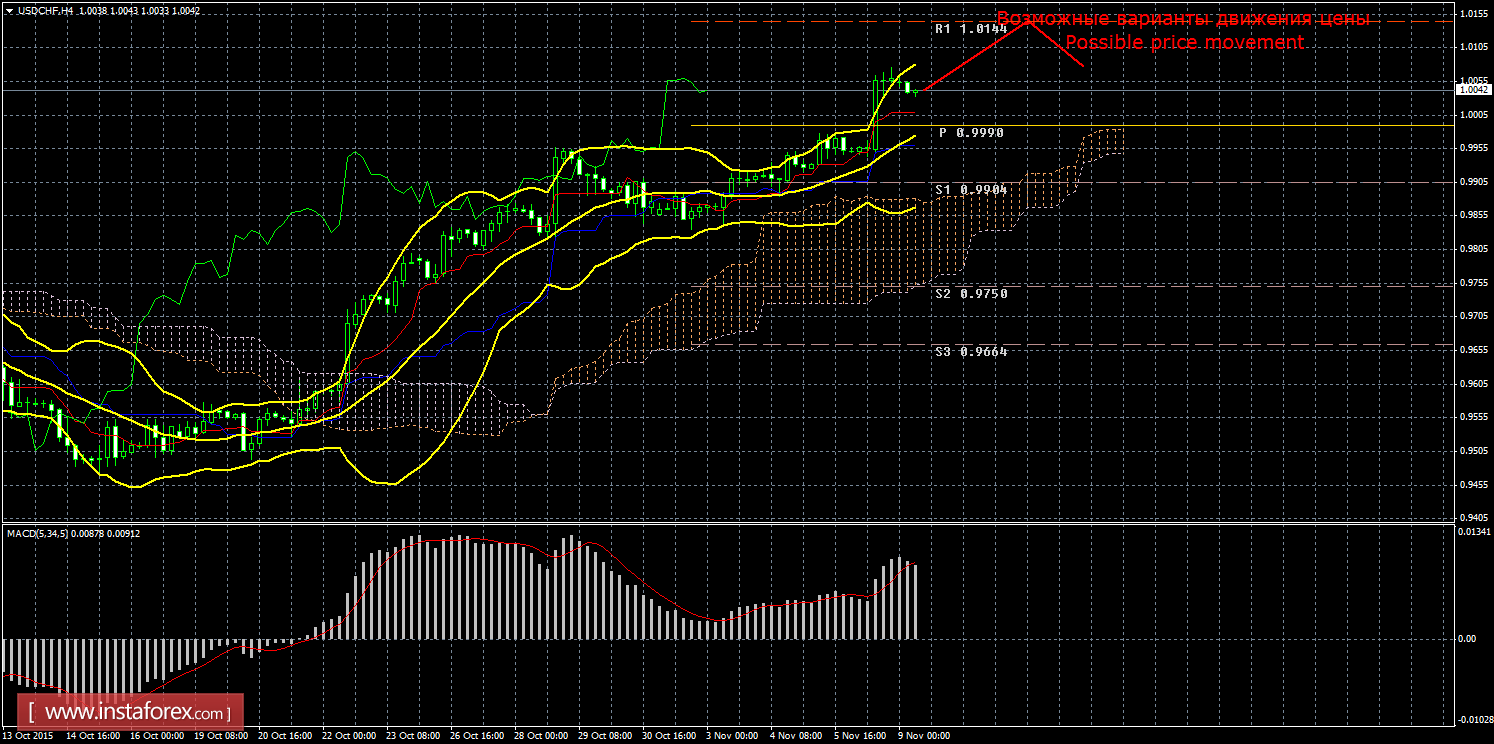Click the P 0.9990 pivot label

[971, 132]
